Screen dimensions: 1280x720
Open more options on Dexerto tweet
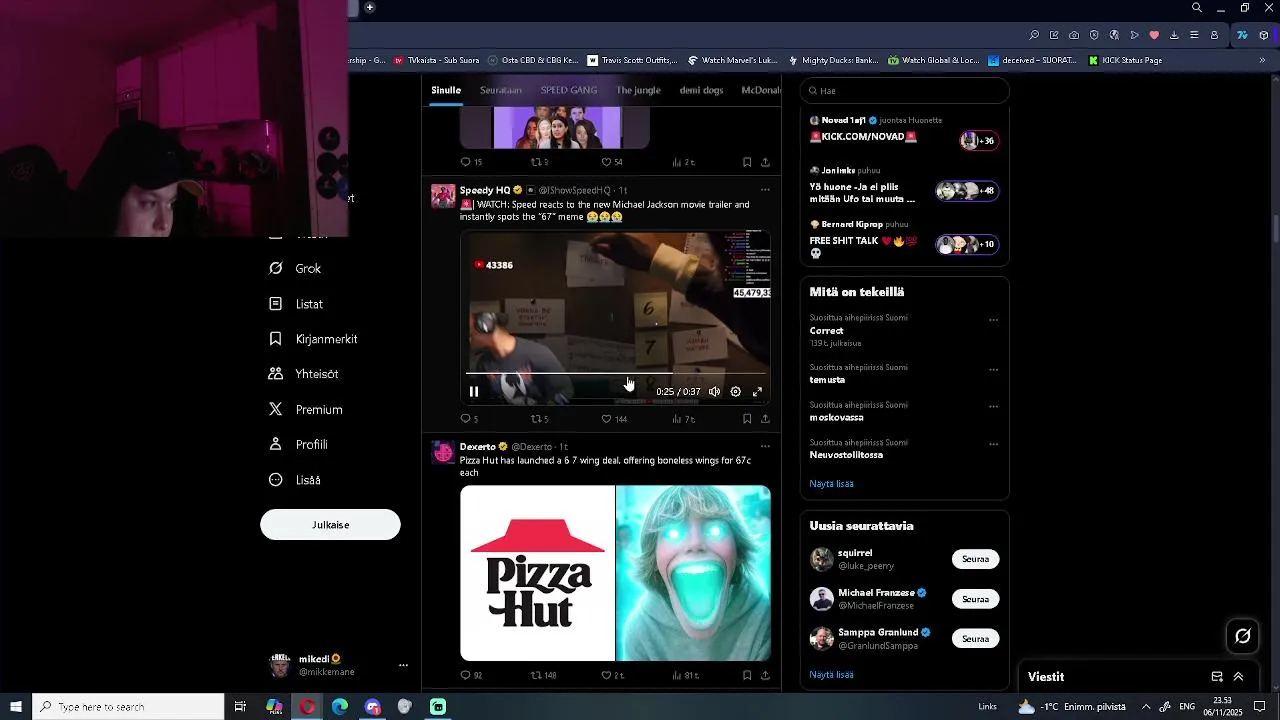click(x=765, y=446)
